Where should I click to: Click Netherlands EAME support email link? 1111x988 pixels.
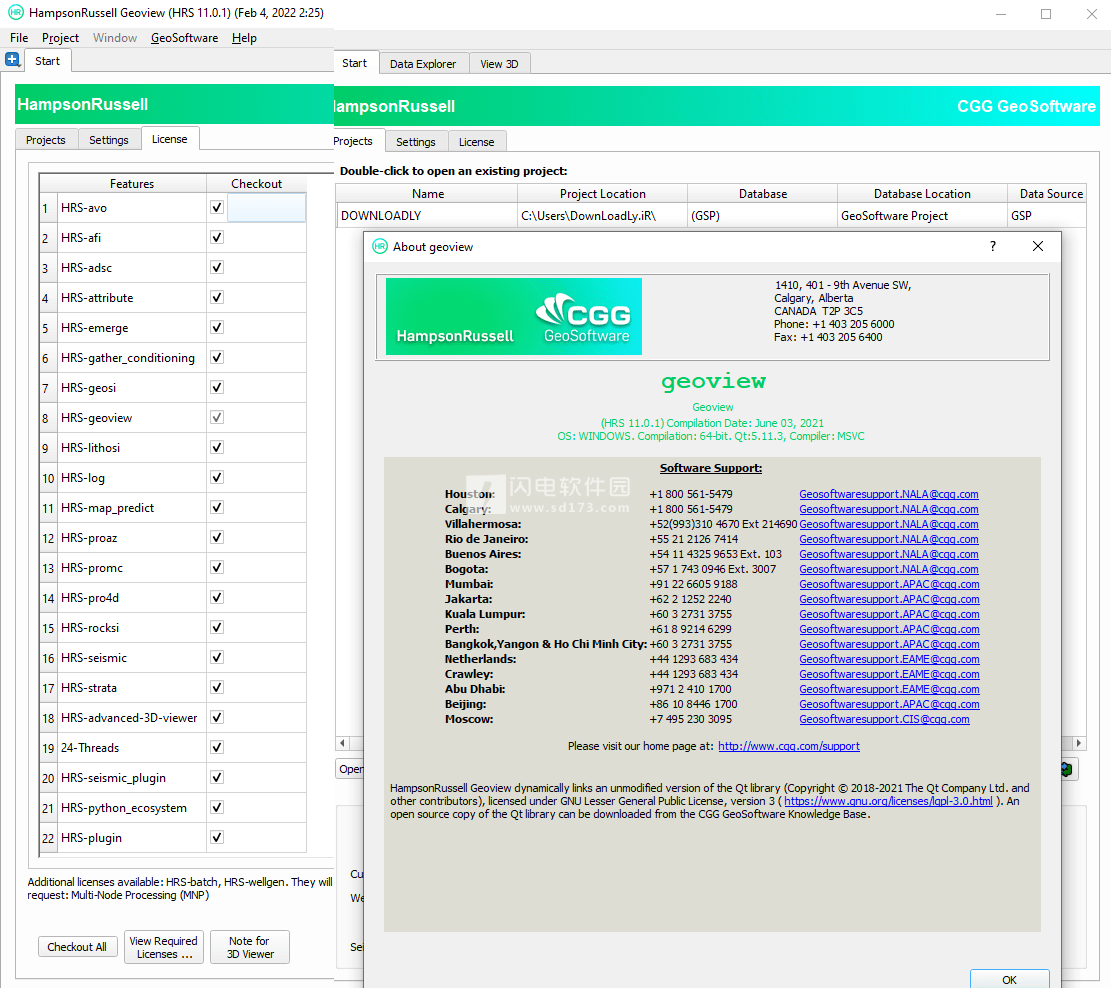coord(889,659)
